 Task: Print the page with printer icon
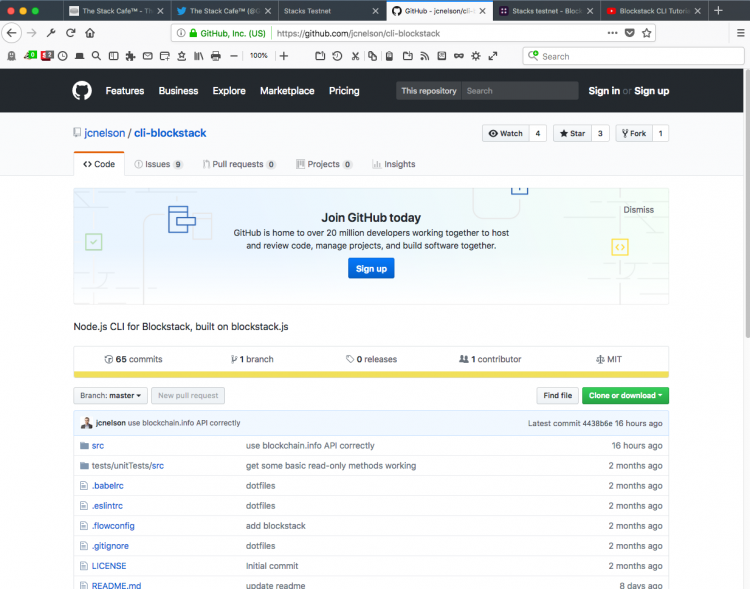(216, 56)
